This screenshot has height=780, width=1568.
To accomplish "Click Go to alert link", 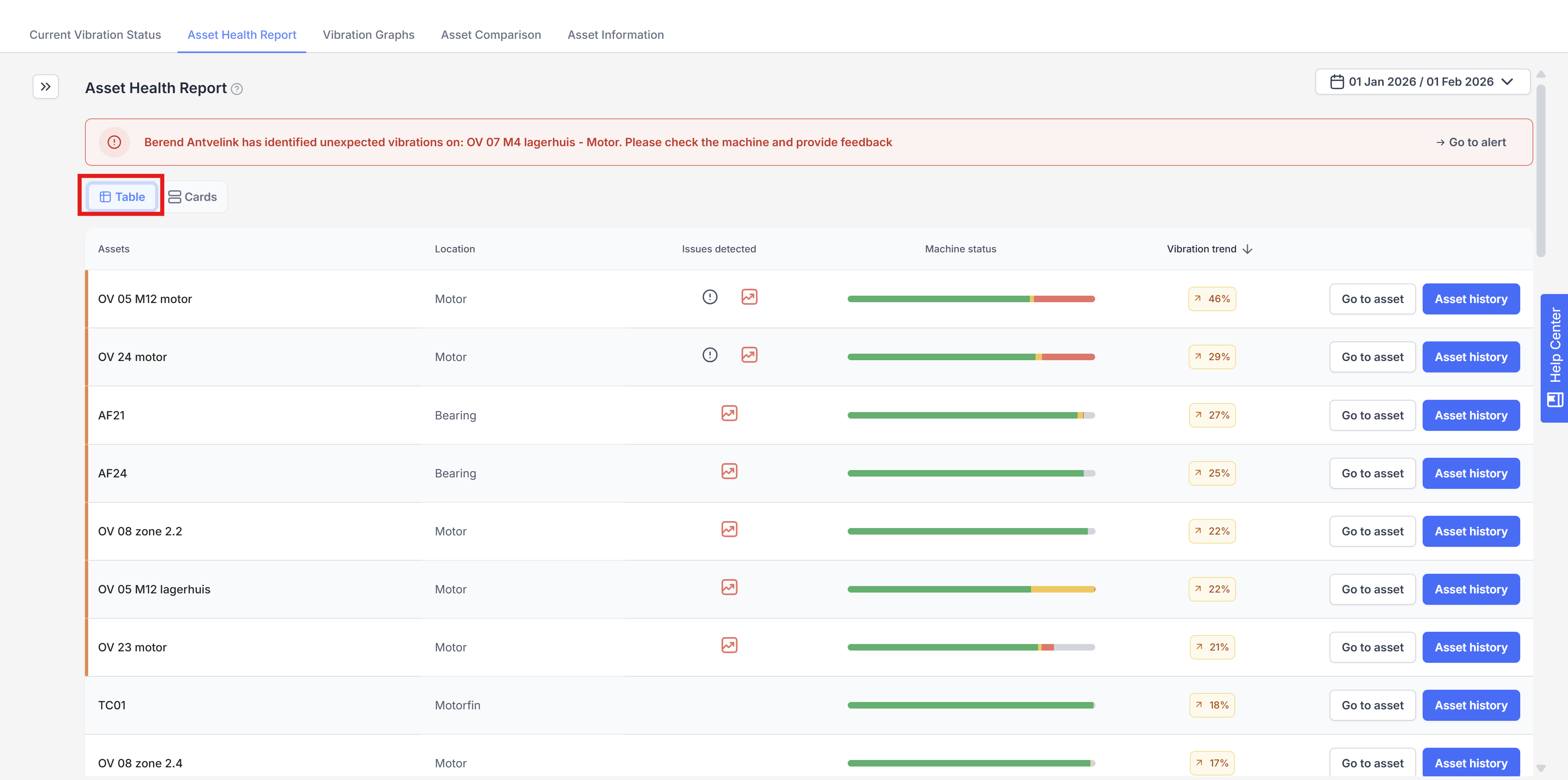I will 1470,143.
